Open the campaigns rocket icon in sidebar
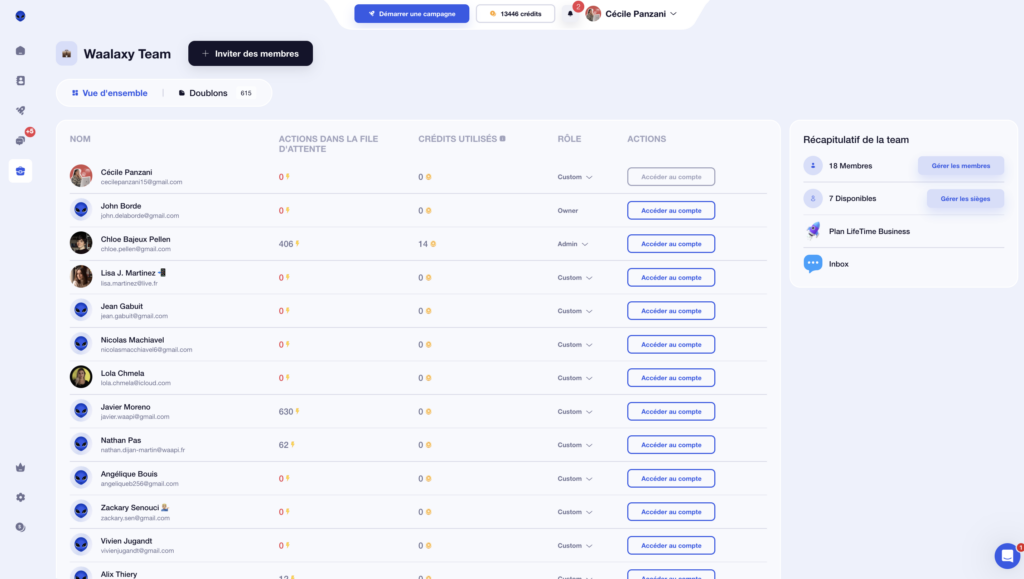 21,111
